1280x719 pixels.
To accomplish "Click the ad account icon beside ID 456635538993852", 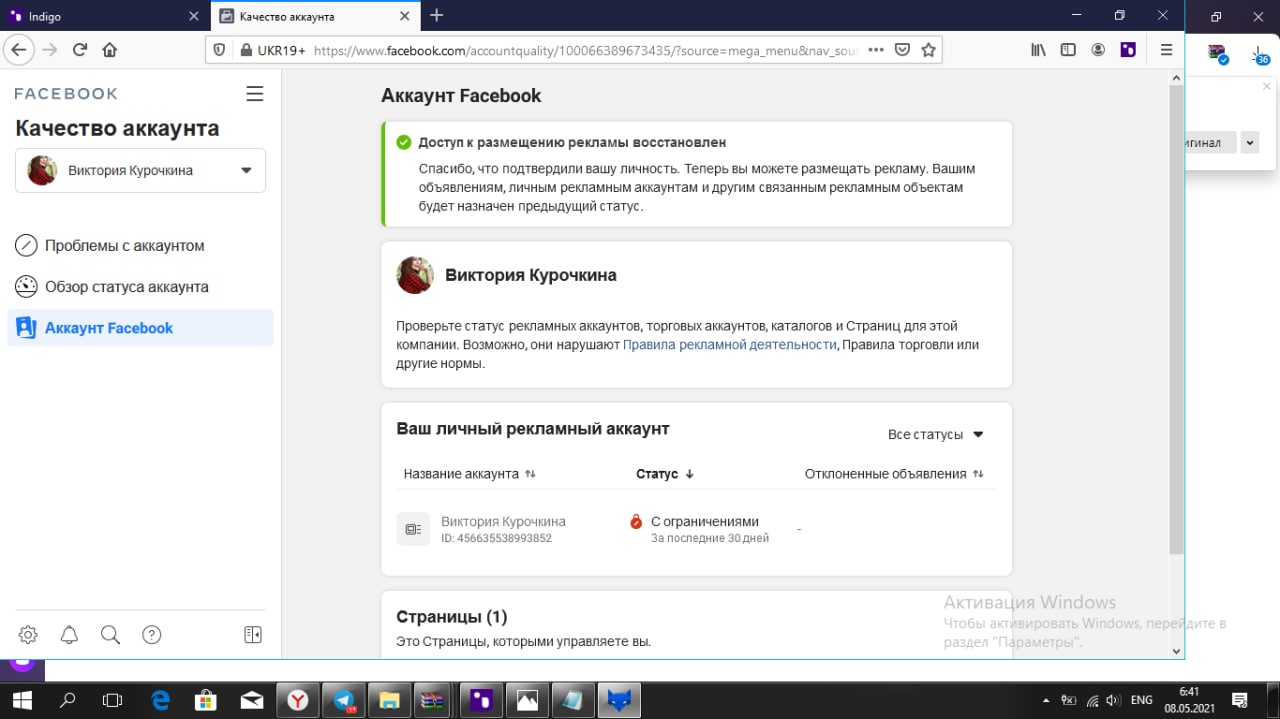I will tap(413, 529).
